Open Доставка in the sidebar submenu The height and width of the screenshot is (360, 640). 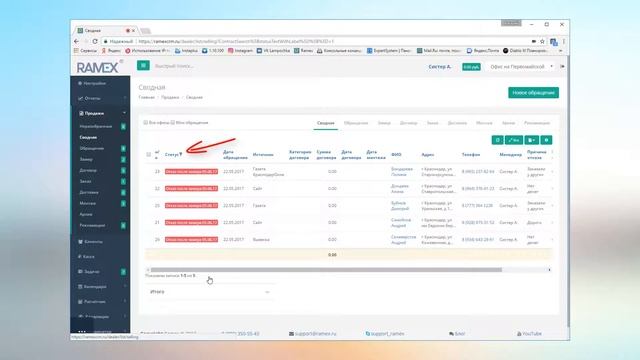tap(89, 192)
